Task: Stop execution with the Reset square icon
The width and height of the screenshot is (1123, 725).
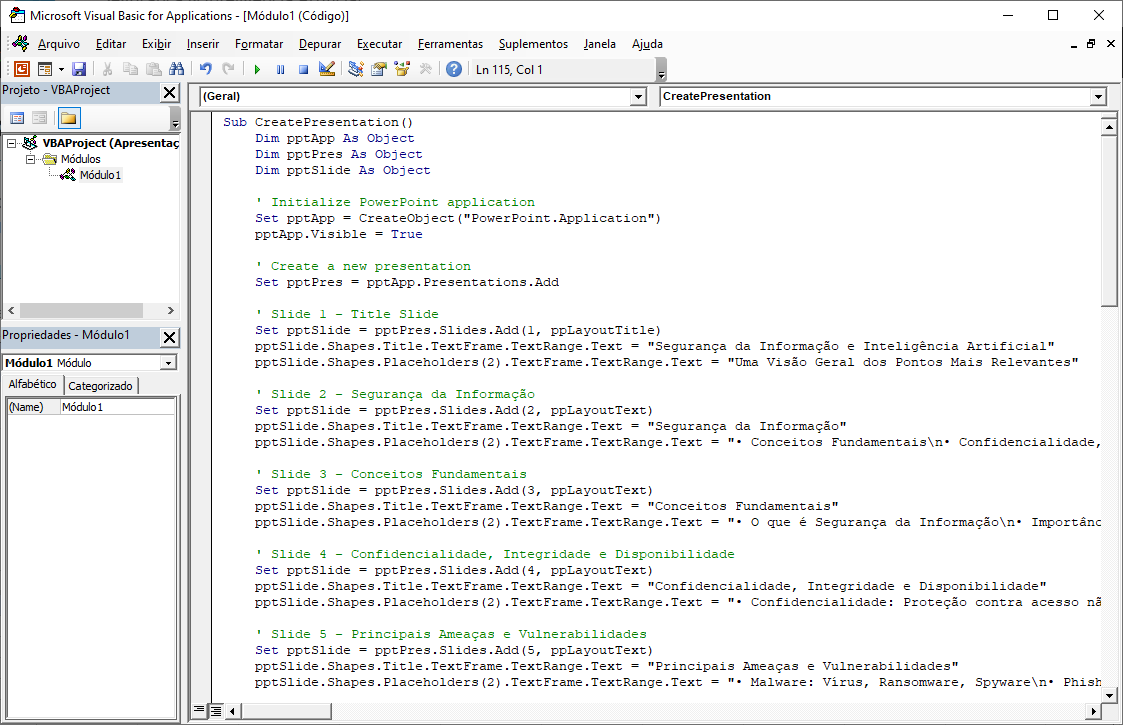Action: (303, 69)
